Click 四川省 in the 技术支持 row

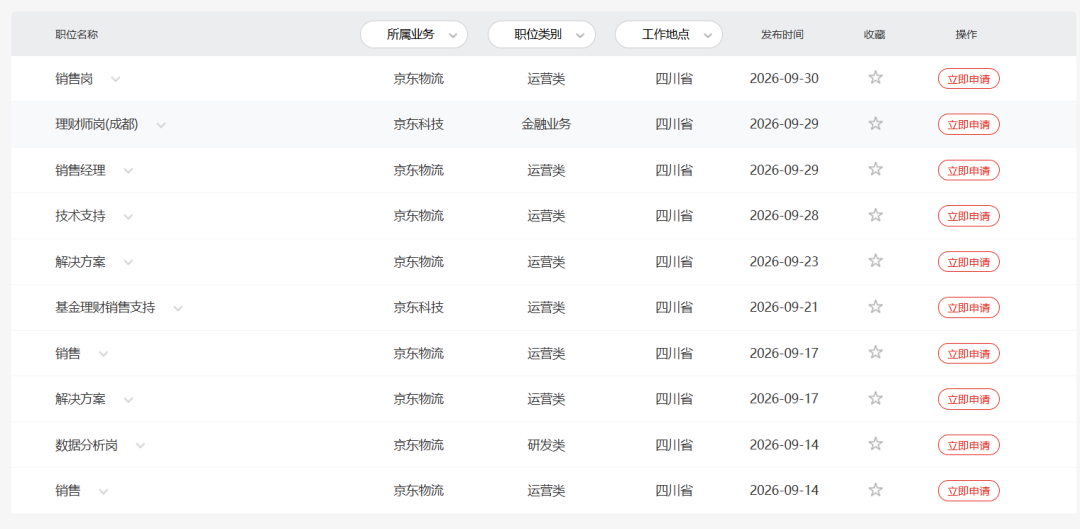pos(674,216)
